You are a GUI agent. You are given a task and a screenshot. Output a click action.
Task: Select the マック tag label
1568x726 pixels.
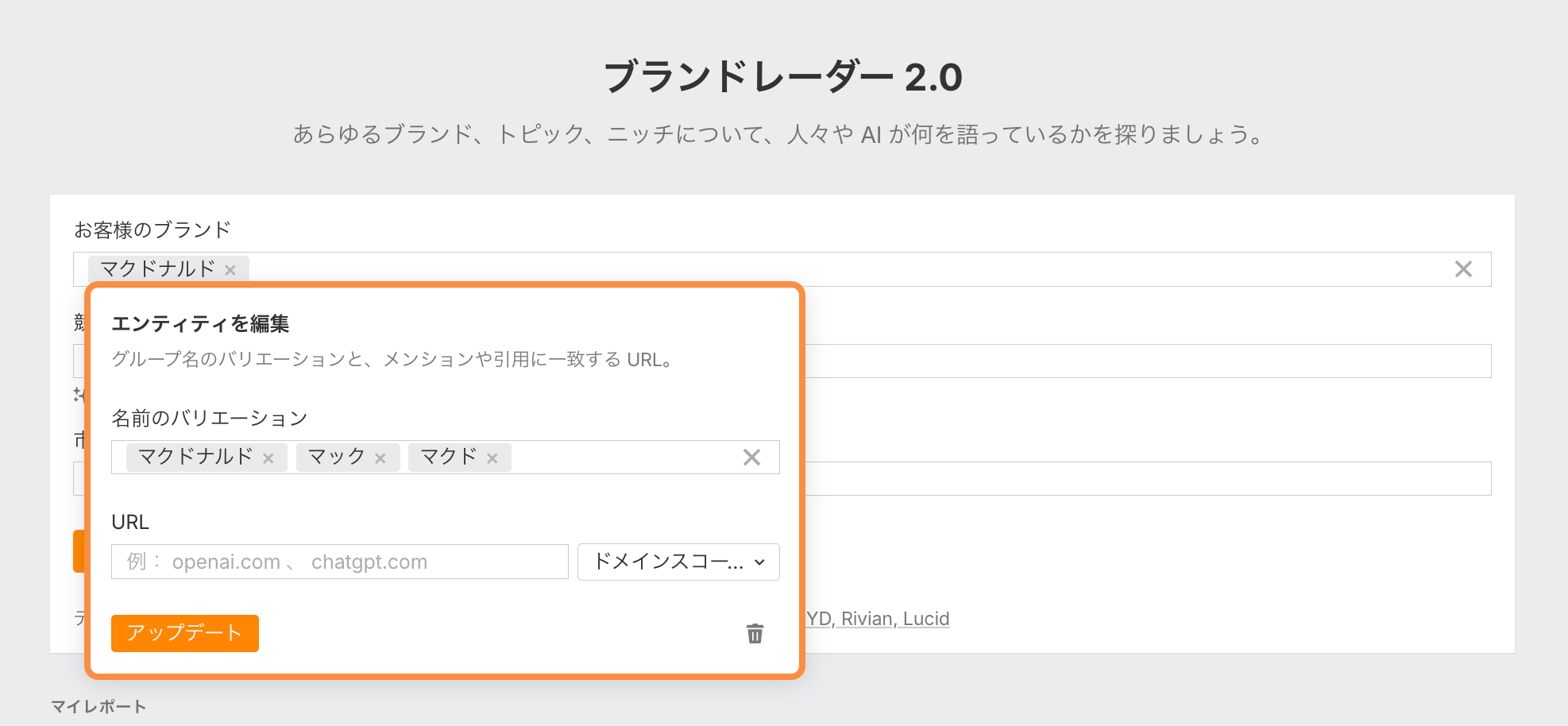point(336,457)
